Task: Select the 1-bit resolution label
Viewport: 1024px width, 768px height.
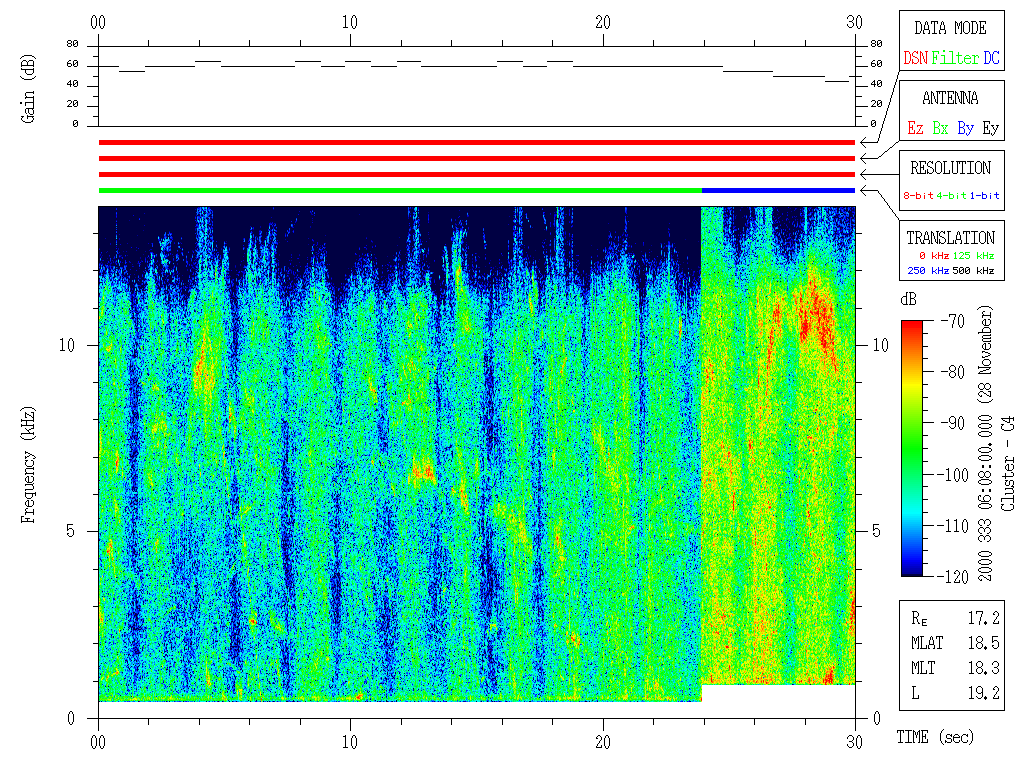Action: tap(984, 196)
